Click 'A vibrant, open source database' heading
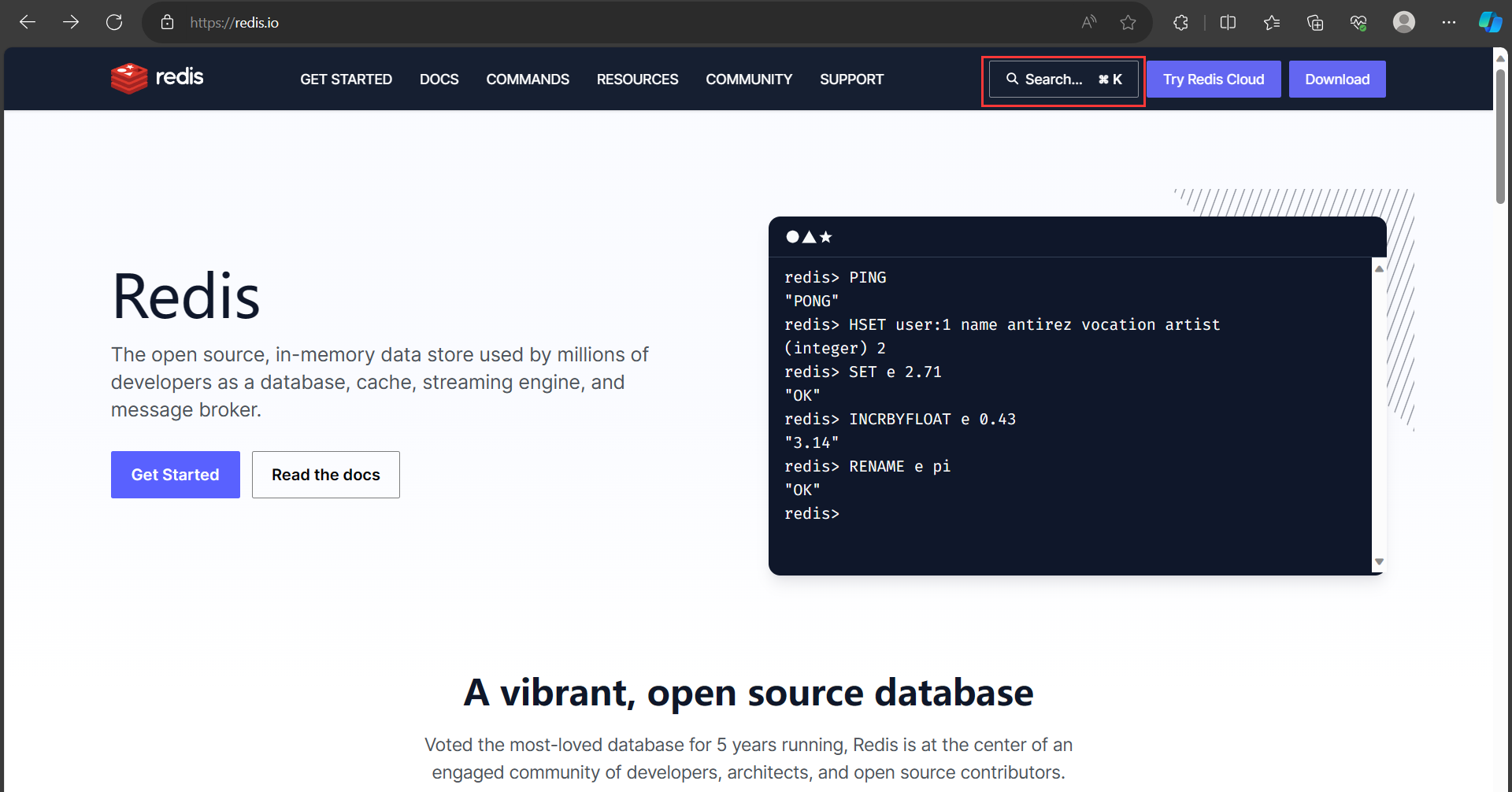Screen dimensions: 1512x792 point(748,693)
